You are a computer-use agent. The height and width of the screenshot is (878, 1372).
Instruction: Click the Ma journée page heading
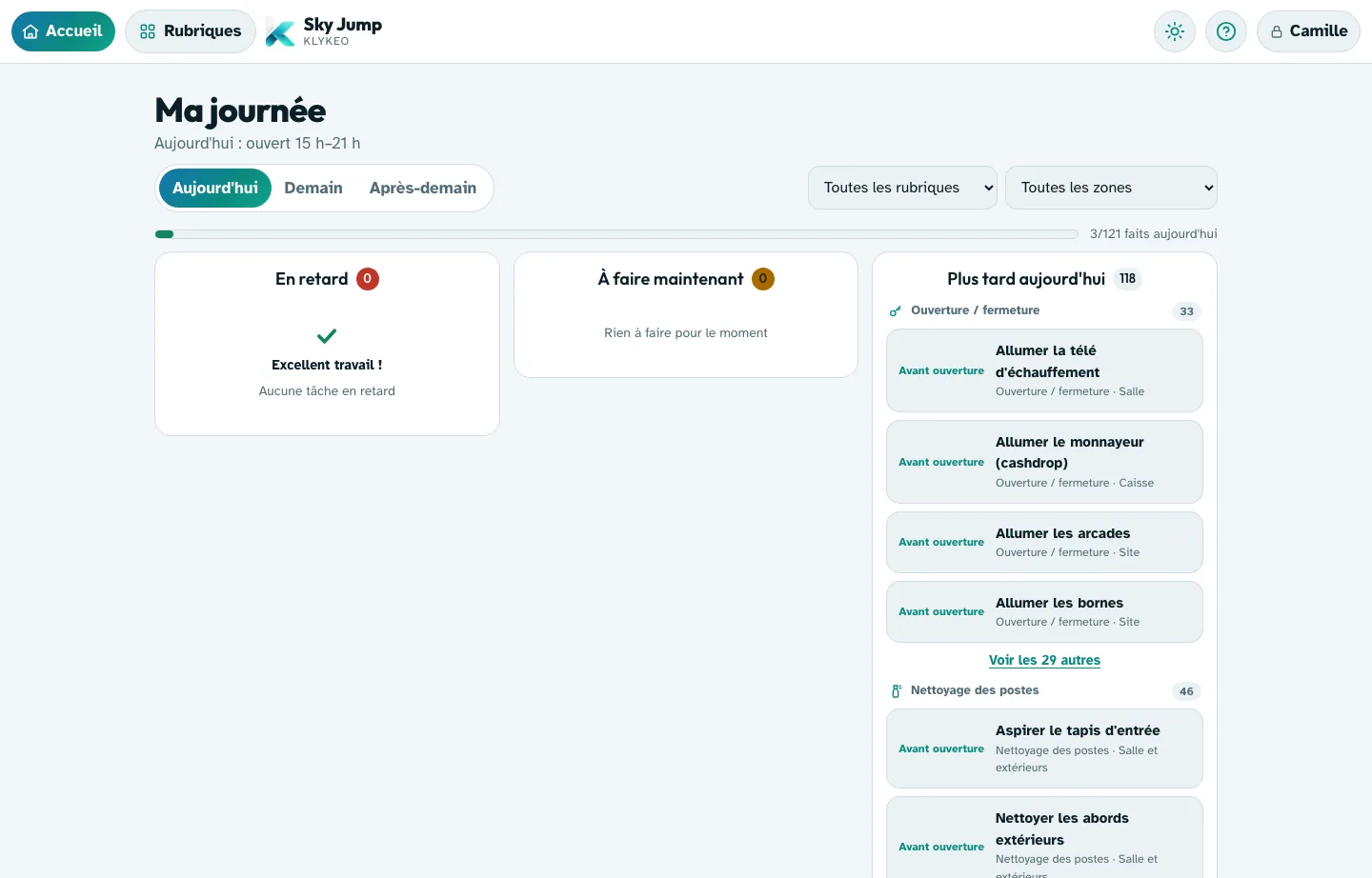tap(240, 110)
